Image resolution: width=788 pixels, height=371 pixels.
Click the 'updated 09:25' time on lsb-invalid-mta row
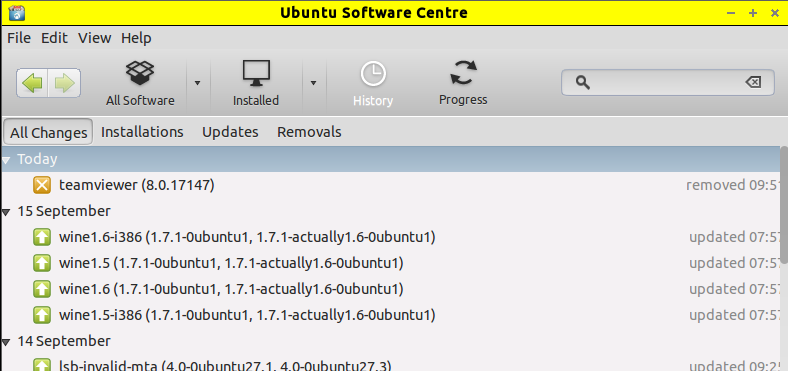tap(734, 366)
